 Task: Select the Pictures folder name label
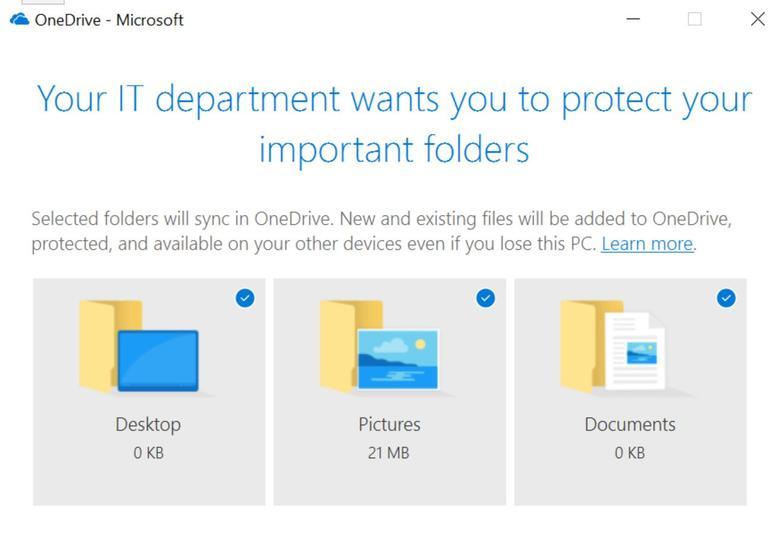click(389, 424)
